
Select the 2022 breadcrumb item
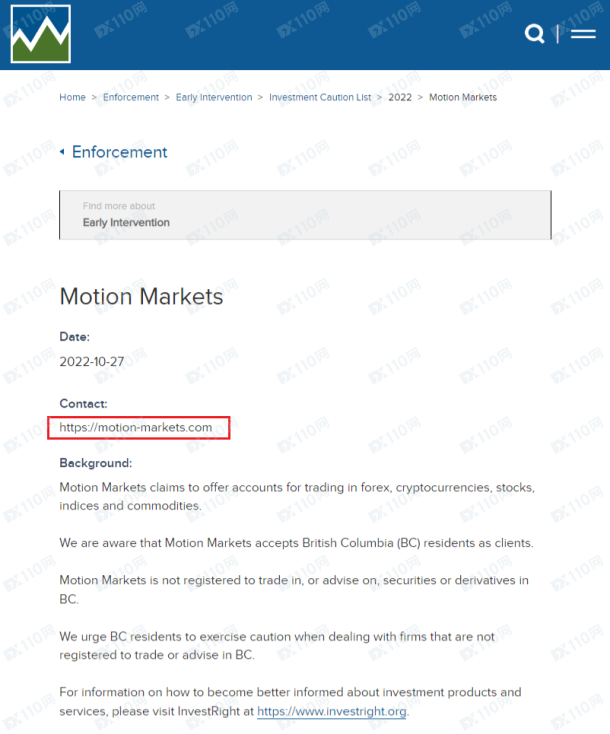pyautogui.click(x=400, y=97)
